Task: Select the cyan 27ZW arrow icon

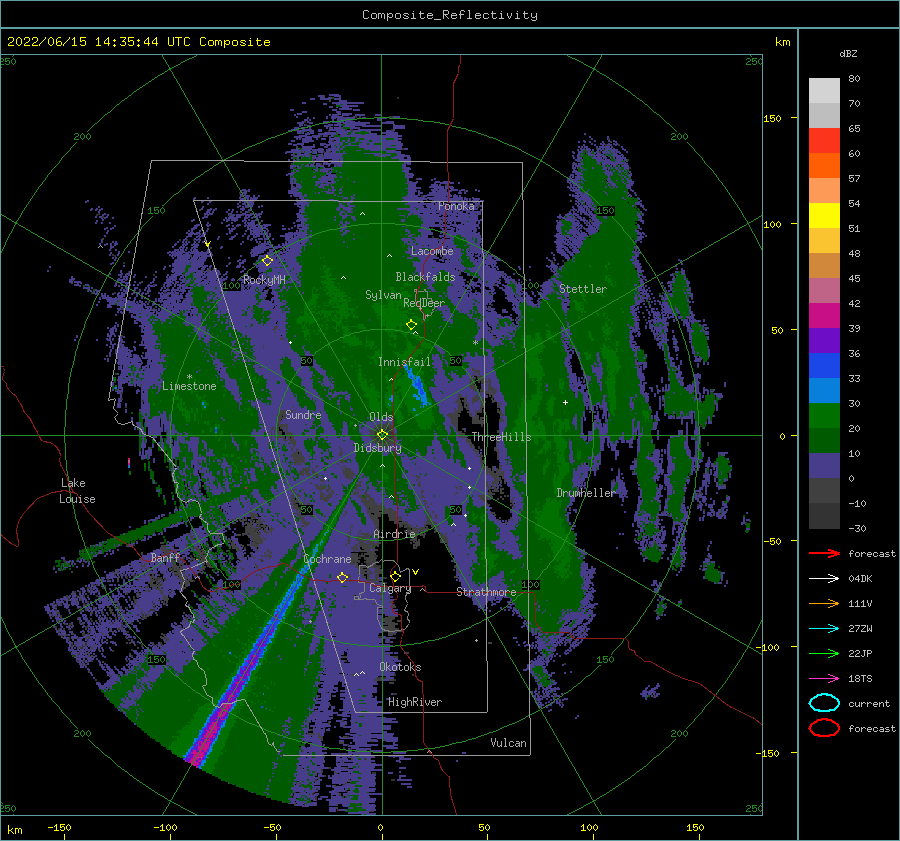Action: click(824, 629)
